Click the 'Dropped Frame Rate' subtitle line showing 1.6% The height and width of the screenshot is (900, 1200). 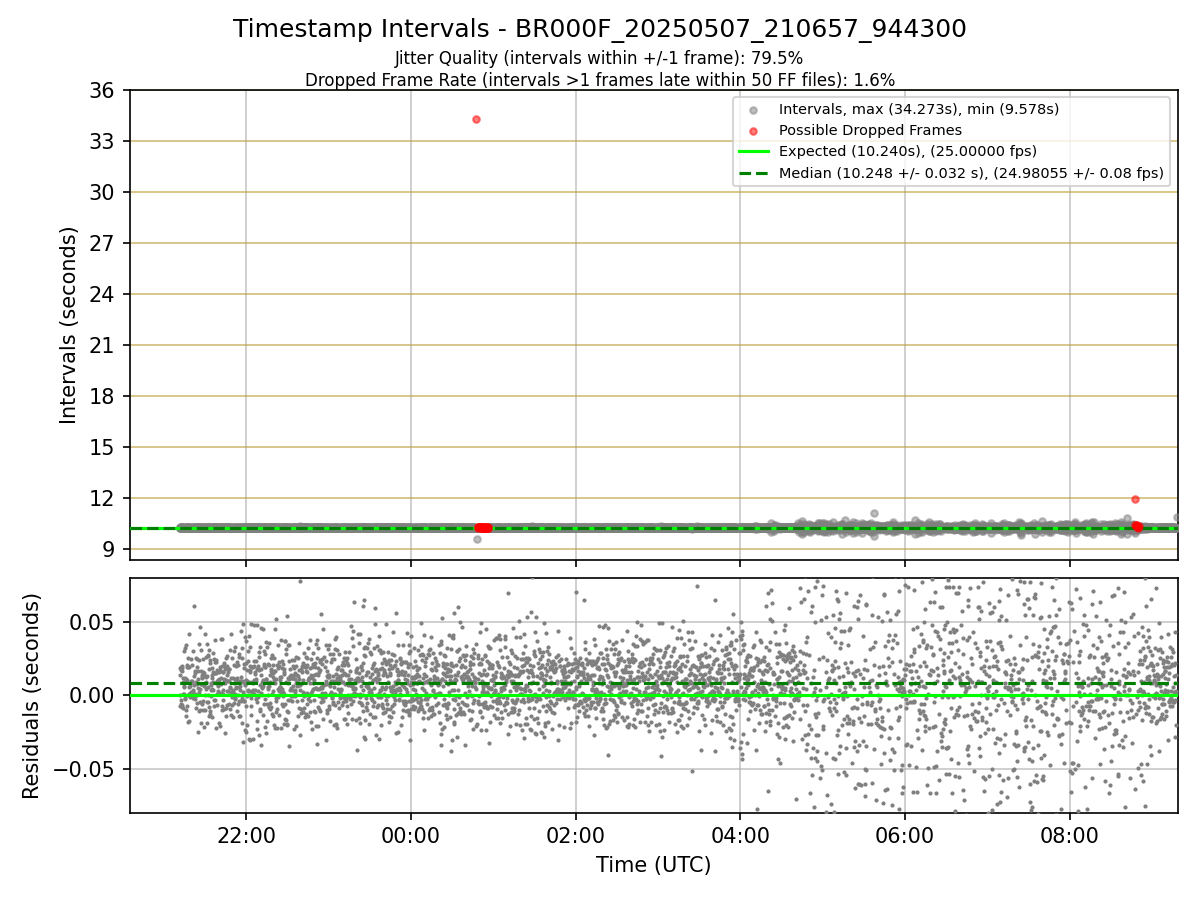(600, 79)
